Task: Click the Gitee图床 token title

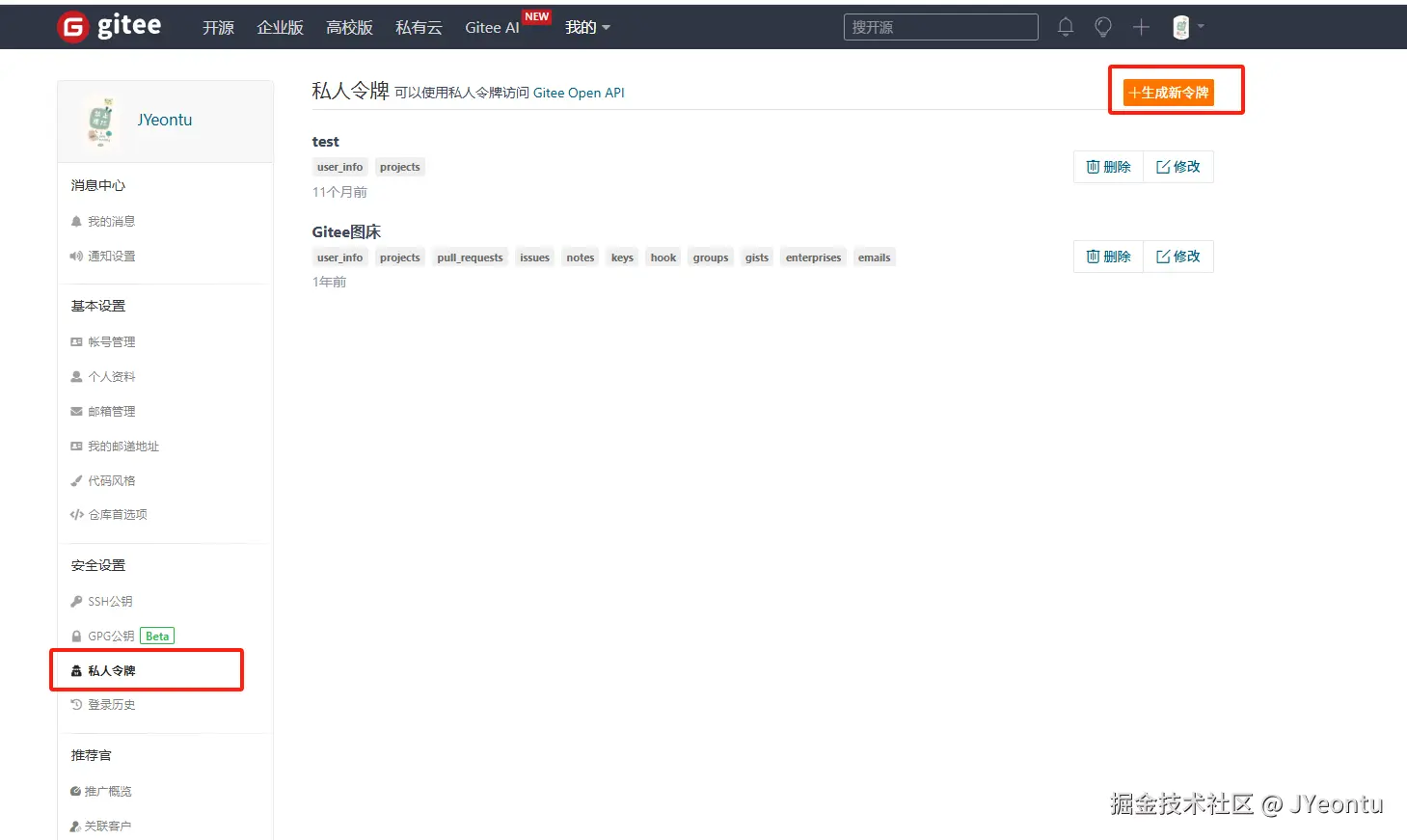Action: tap(346, 231)
